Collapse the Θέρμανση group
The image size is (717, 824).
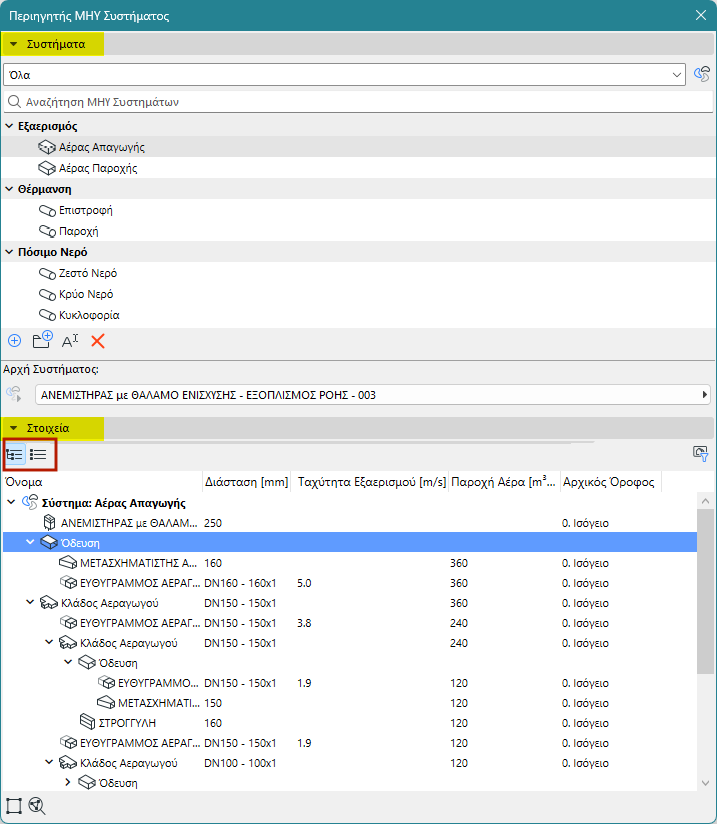click(9, 189)
